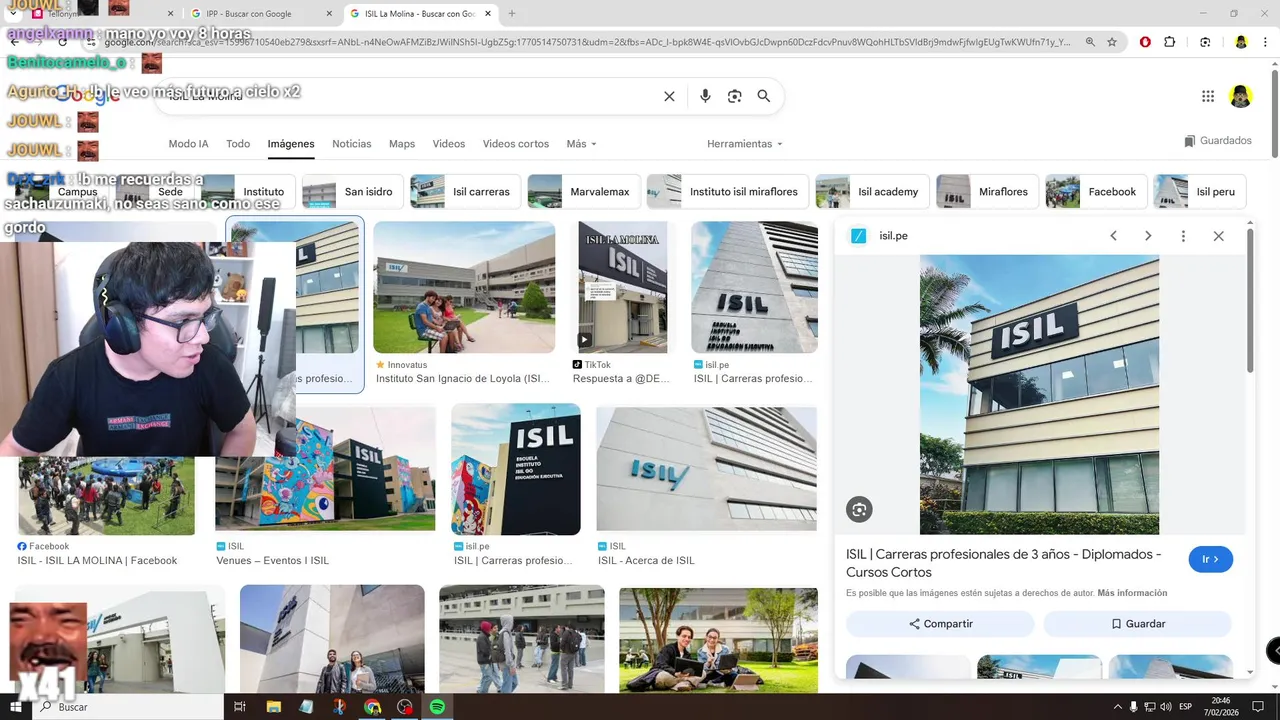
Task: Switch to the Videos tab
Action: pyautogui.click(x=449, y=144)
